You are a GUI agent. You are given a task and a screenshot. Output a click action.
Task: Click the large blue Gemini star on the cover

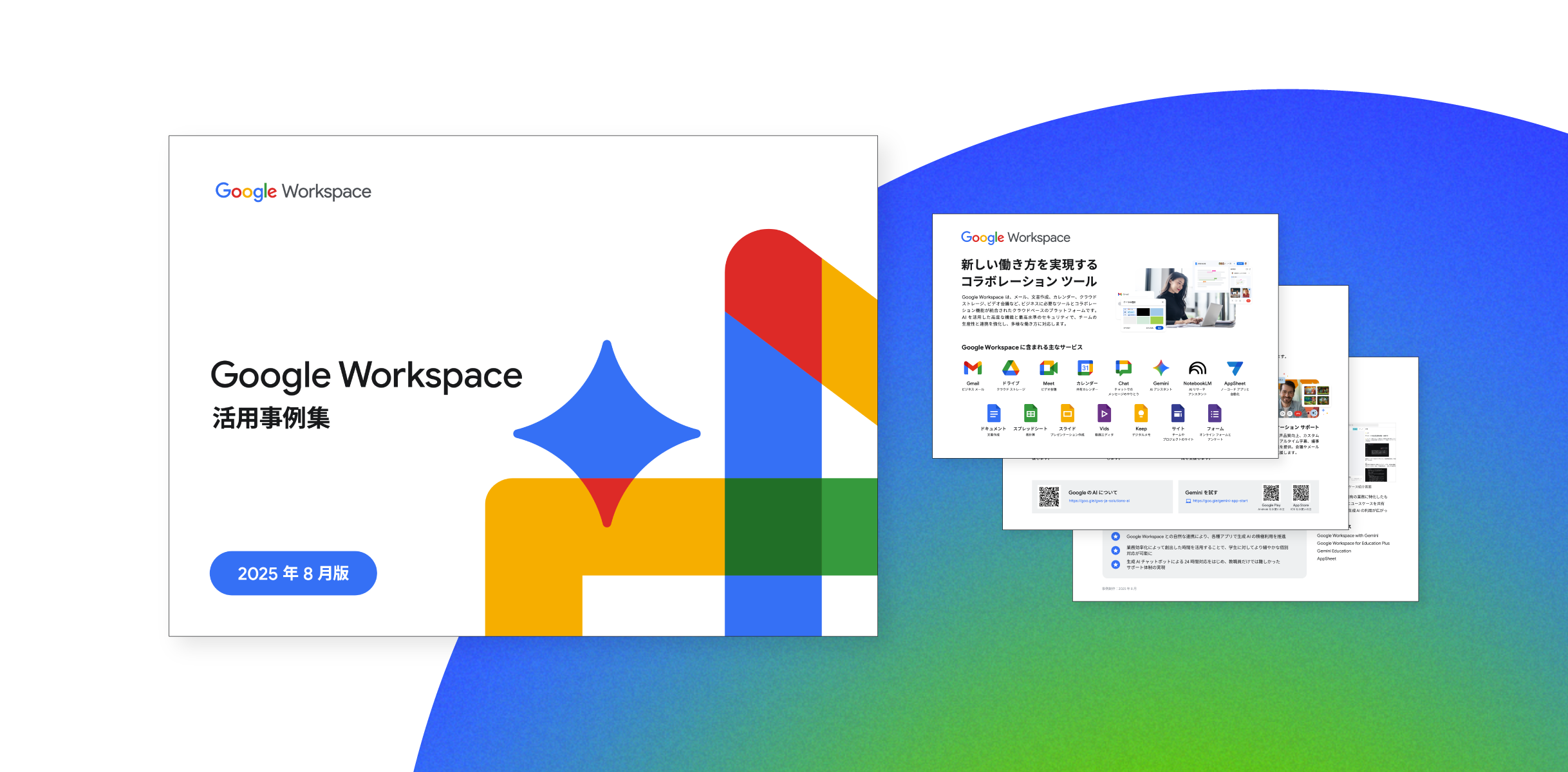(607, 434)
